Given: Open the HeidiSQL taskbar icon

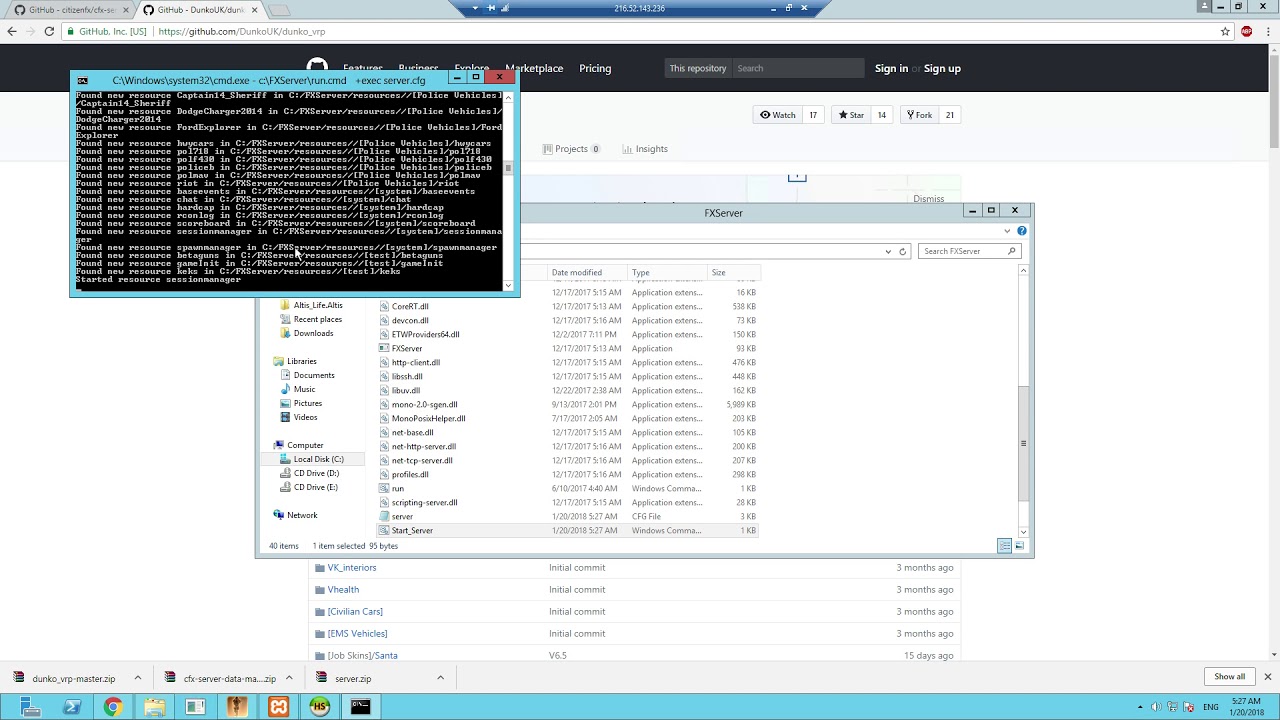Looking at the screenshot, I should pos(319,707).
